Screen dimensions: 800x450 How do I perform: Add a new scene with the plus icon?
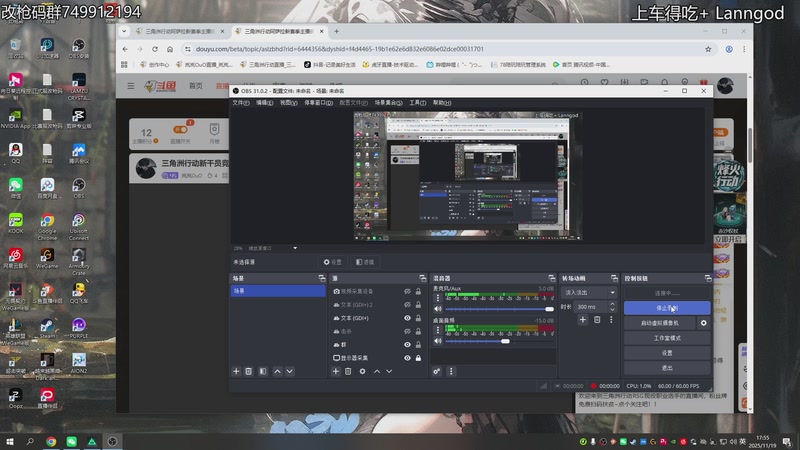[236, 371]
